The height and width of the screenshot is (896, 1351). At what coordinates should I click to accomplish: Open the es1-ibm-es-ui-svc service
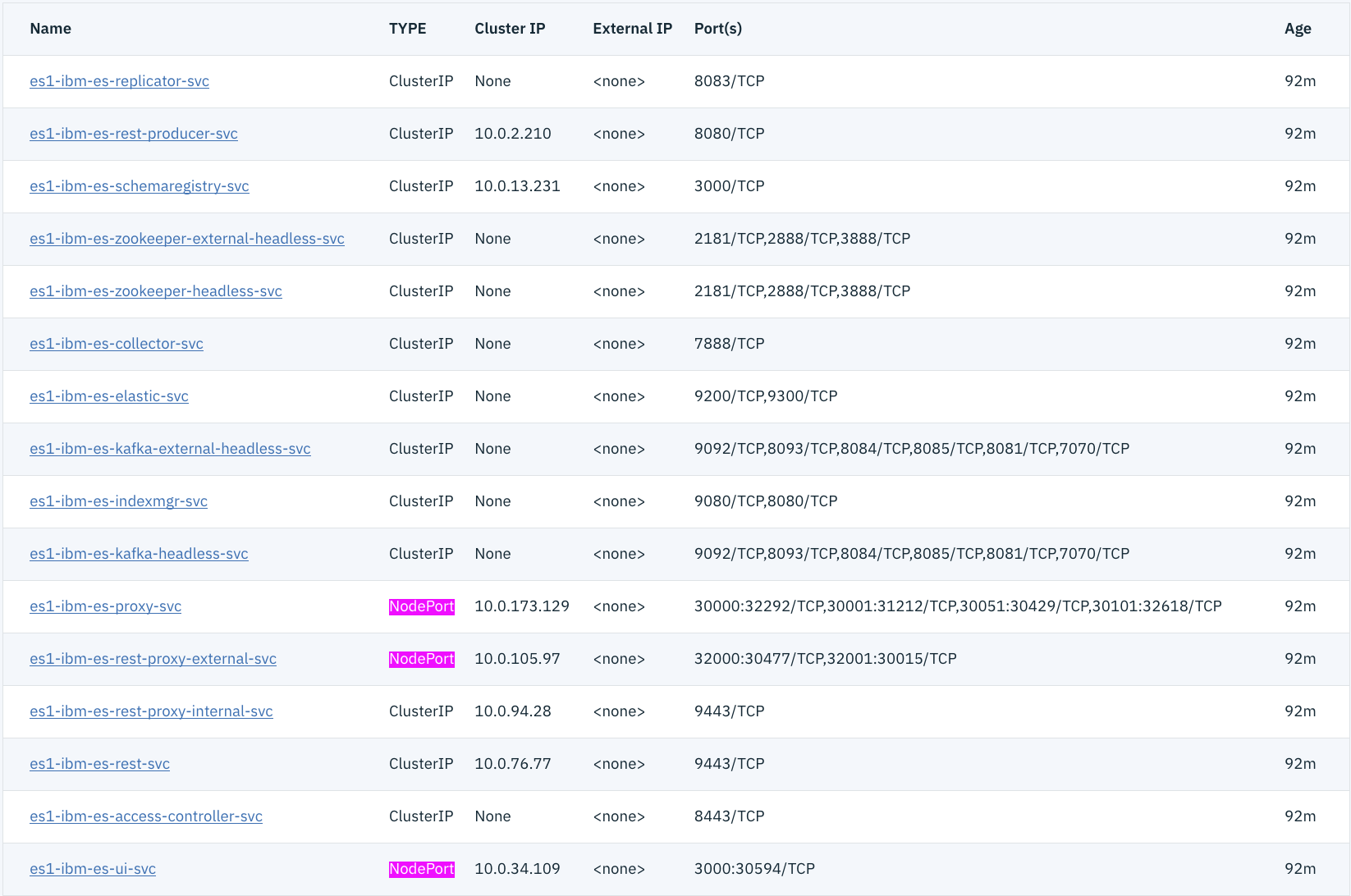[x=93, y=869]
